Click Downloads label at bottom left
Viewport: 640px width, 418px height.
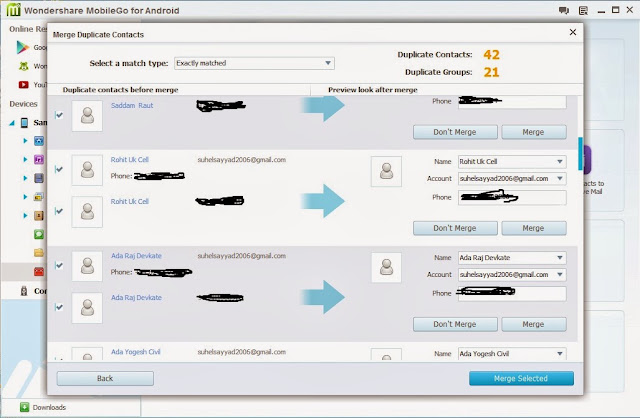49,407
